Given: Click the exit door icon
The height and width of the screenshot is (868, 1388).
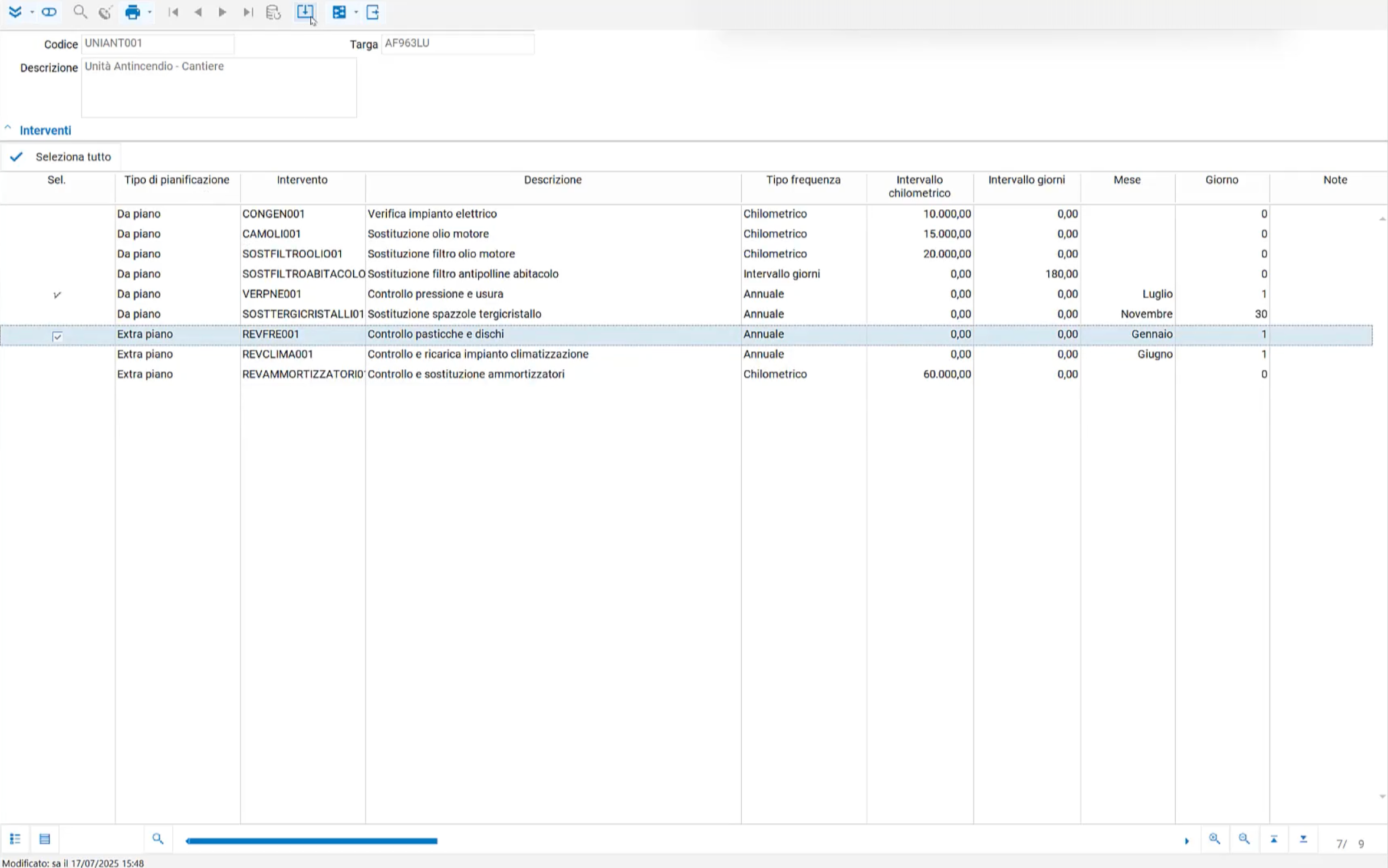Looking at the screenshot, I should tap(373, 12).
